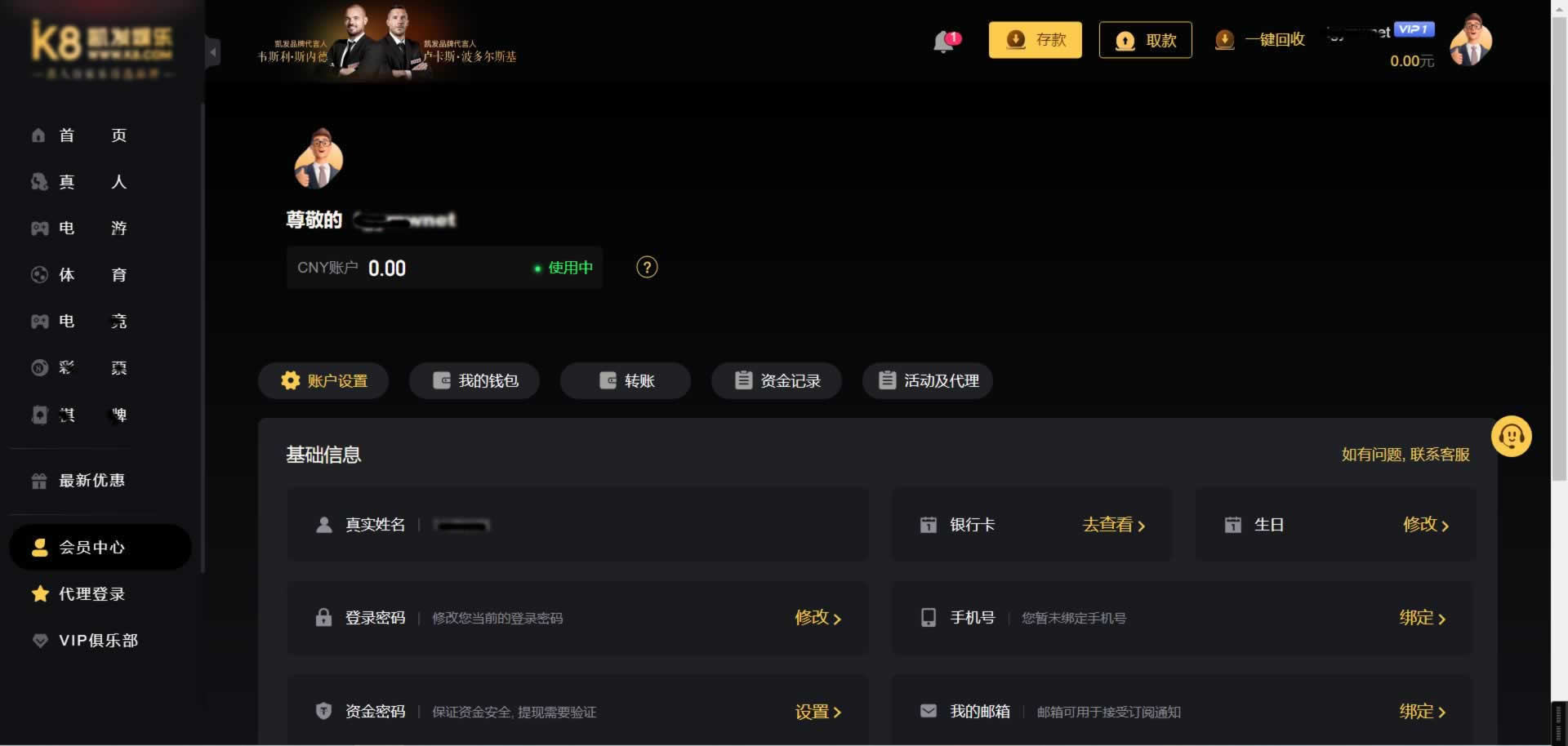The image size is (1568, 746).
Task: Open 代理登录 star item
Action: (78, 594)
